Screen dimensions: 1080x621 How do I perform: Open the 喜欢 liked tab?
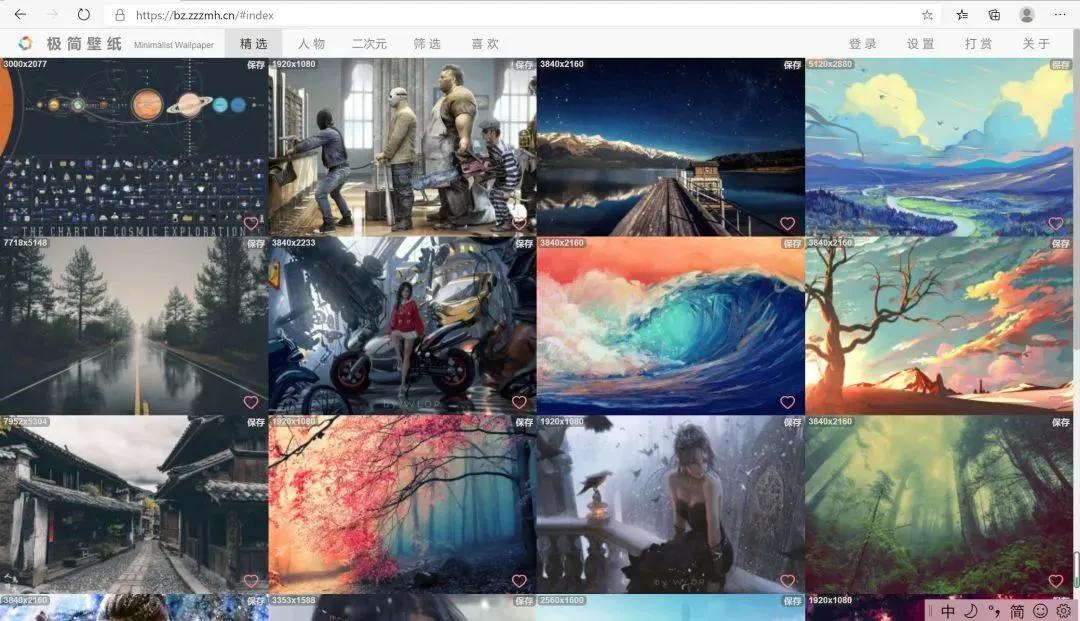[x=485, y=43]
